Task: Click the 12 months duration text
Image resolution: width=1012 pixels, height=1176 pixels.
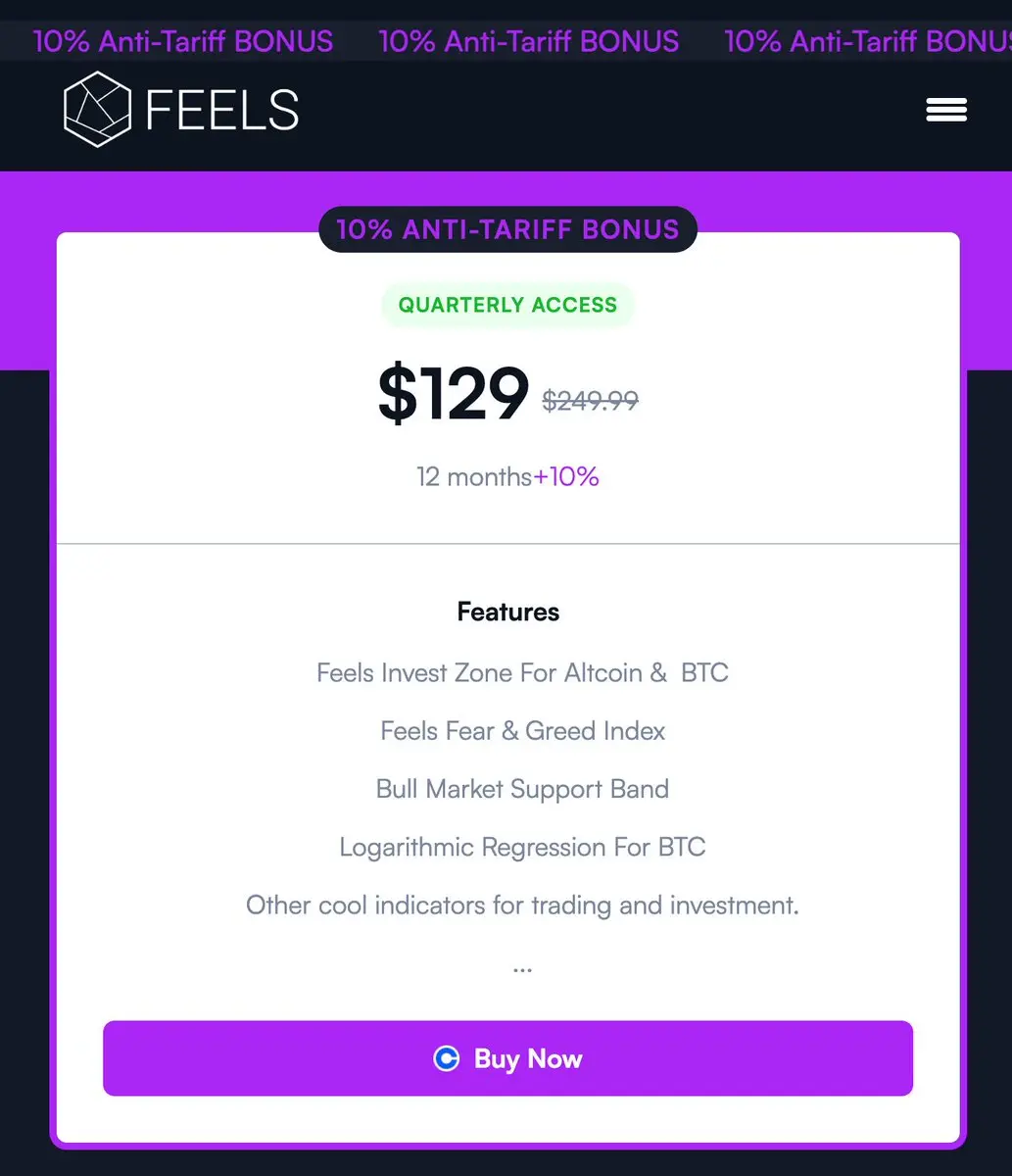Action: 474,477
